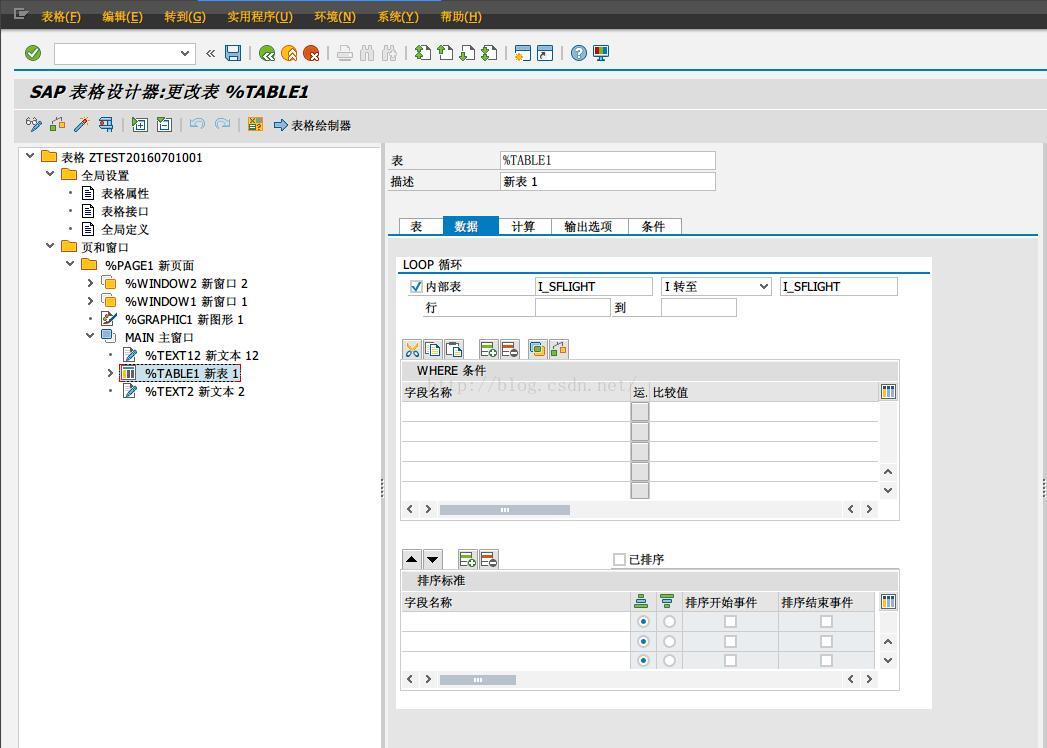The image size is (1047, 748).
Task: Collapse the MAIN 主窗口 node
Action: point(90,337)
